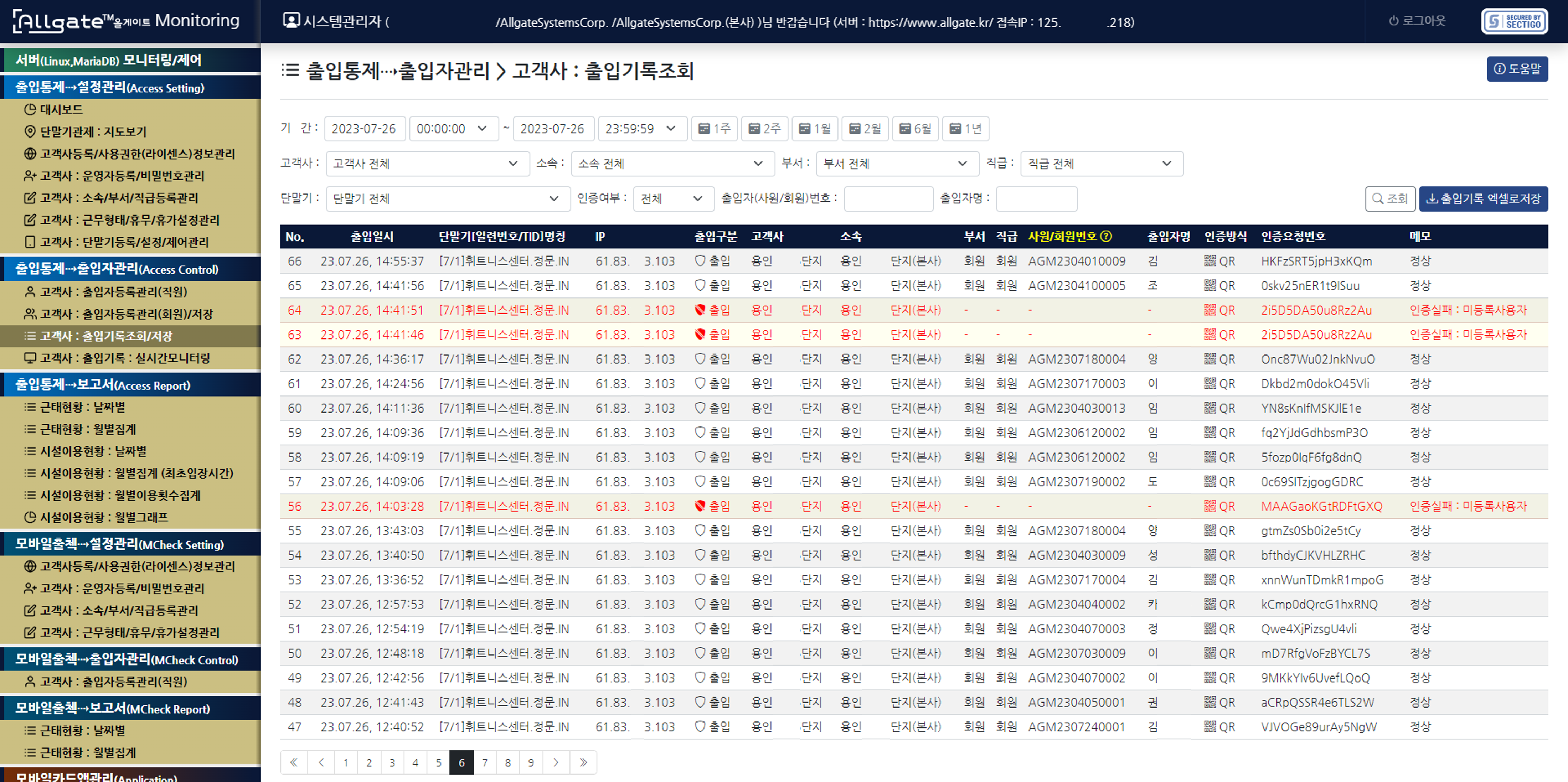Go to next page with right arrow

point(556,762)
